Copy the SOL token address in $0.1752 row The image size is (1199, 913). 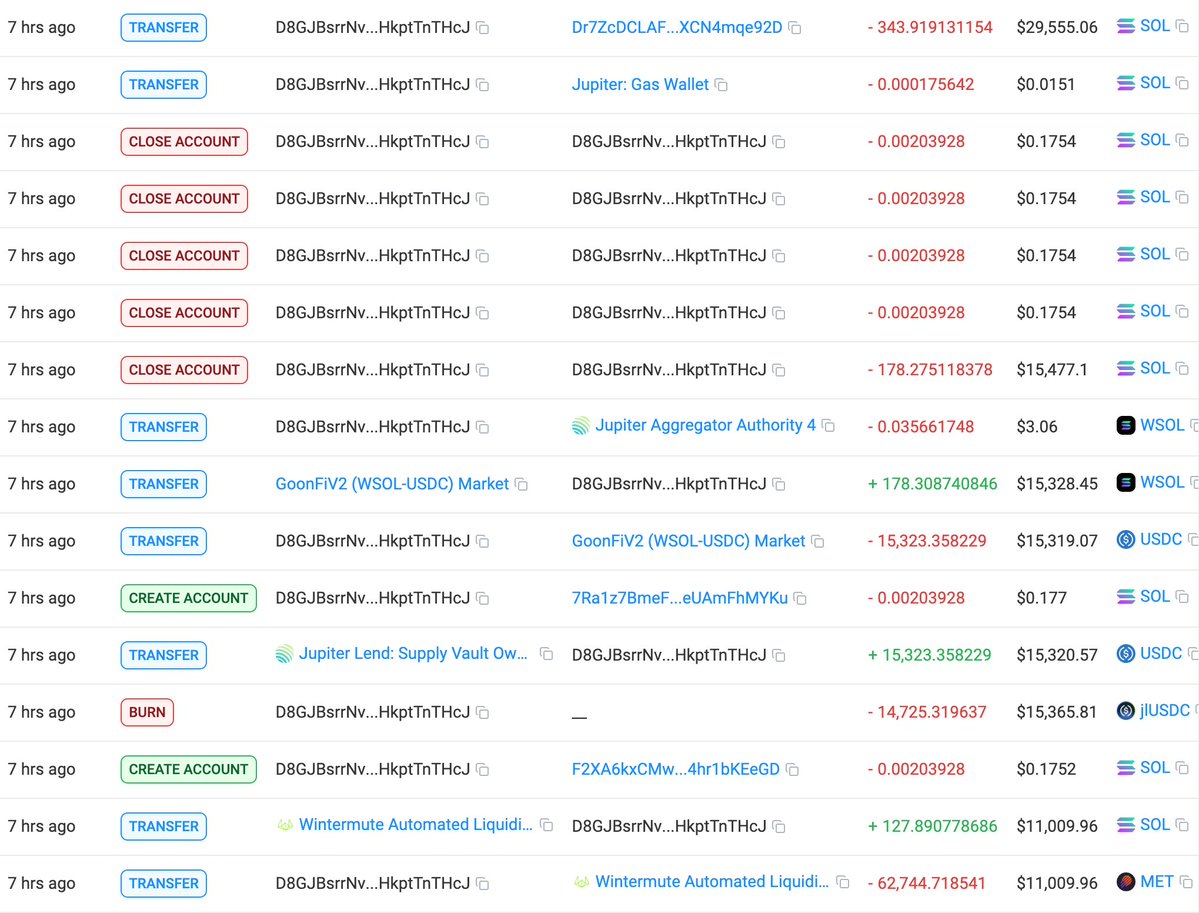click(x=1182, y=768)
